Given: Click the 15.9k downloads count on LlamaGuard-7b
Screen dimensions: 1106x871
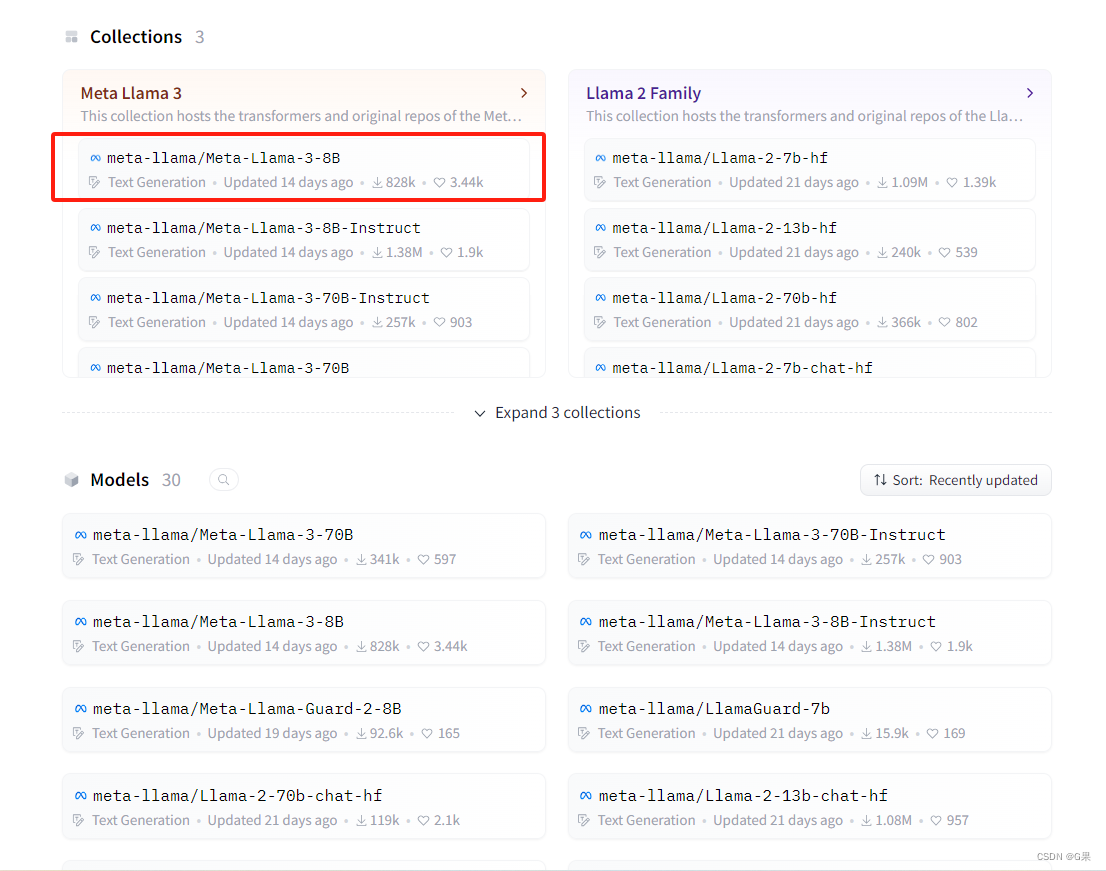Looking at the screenshot, I should pyautogui.click(x=892, y=733).
